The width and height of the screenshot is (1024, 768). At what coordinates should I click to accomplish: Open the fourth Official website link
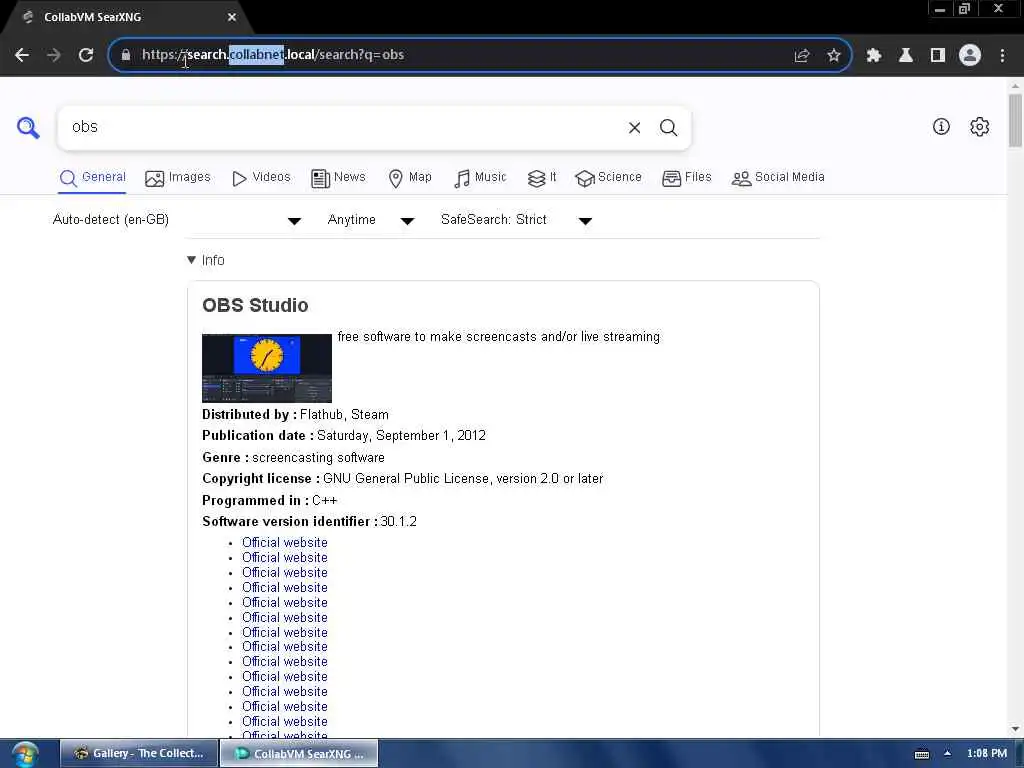pos(285,588)
